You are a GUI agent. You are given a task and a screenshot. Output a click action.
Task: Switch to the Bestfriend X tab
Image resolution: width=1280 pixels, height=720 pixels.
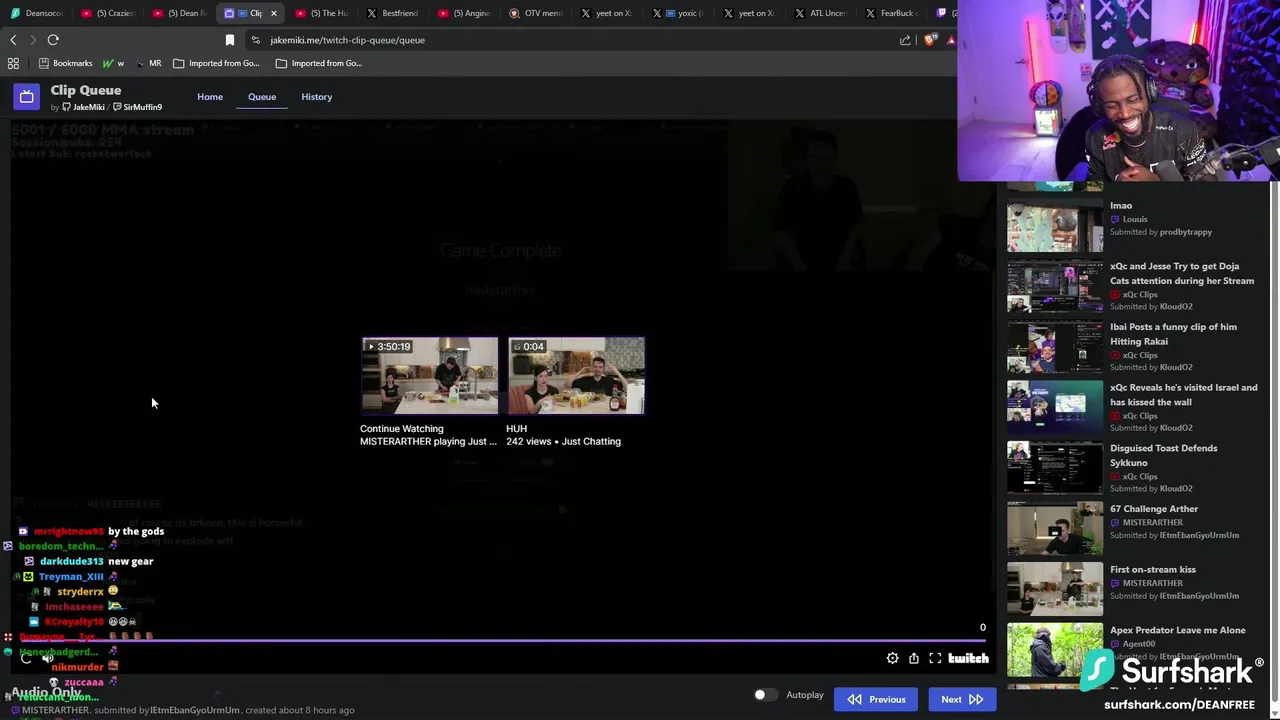tap(393, 13)
